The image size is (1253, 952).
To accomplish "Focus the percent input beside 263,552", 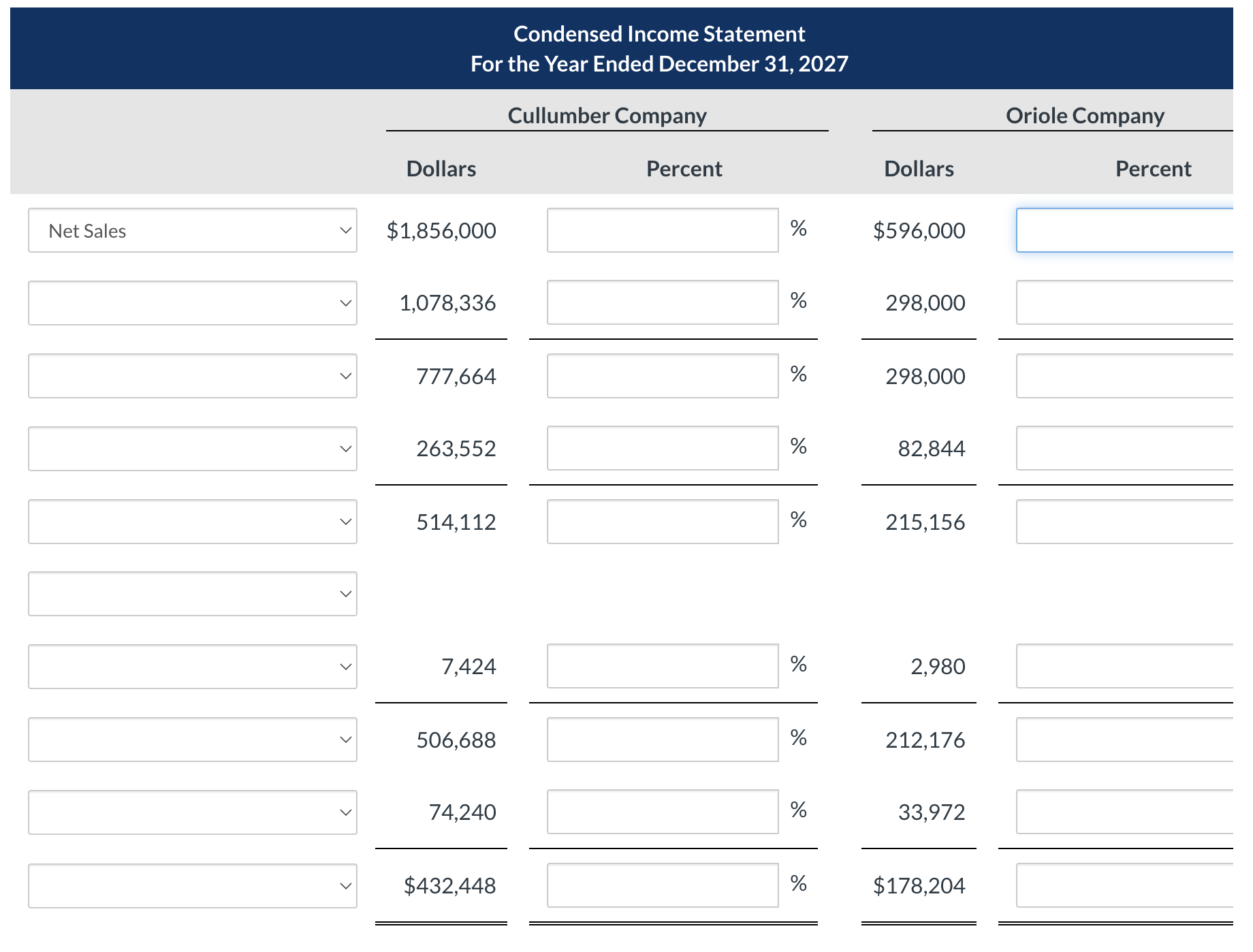I will (x=662, y=448).
